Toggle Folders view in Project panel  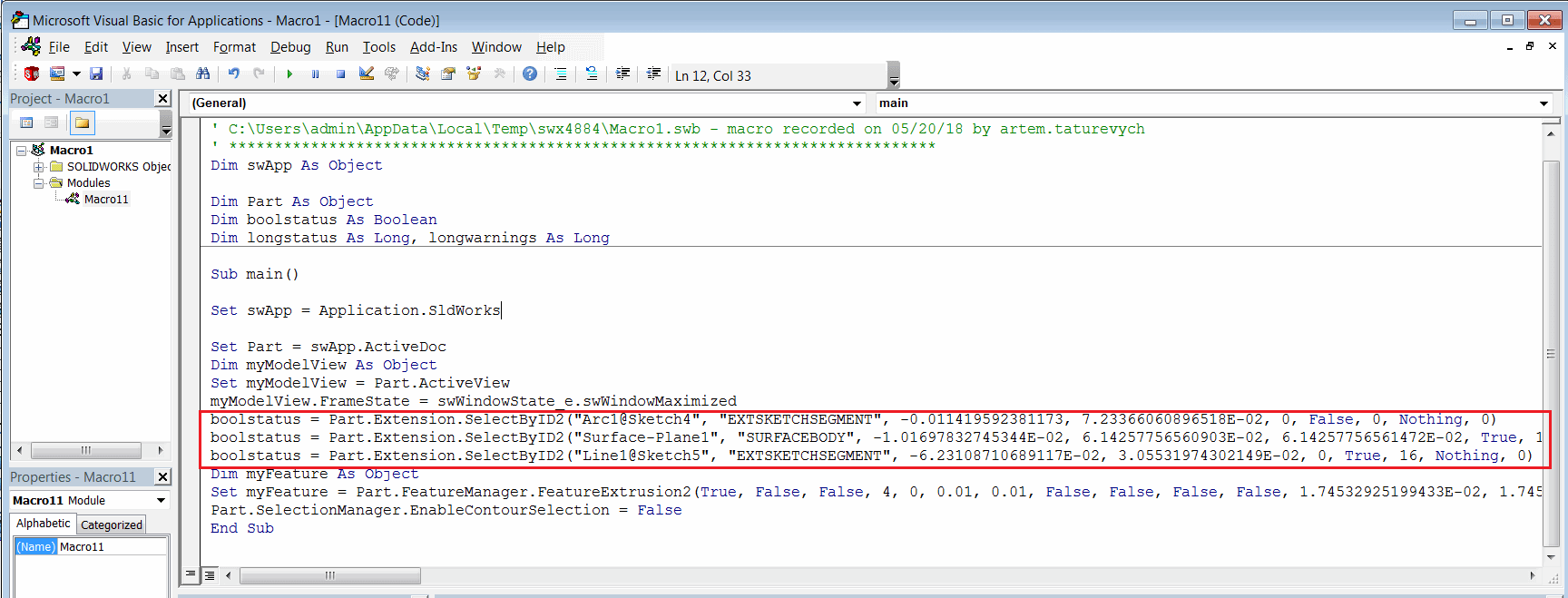tap(82, 123)
